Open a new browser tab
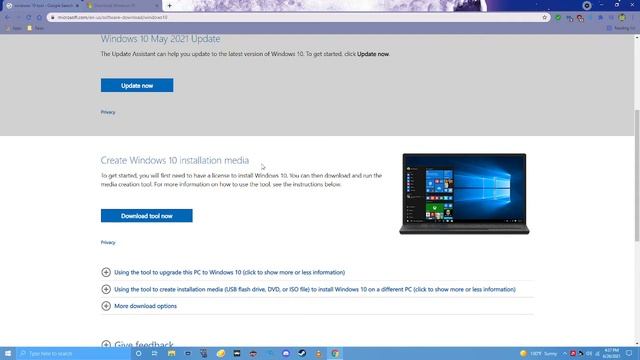The image size is (640, 360). click(x=169, y=6)
